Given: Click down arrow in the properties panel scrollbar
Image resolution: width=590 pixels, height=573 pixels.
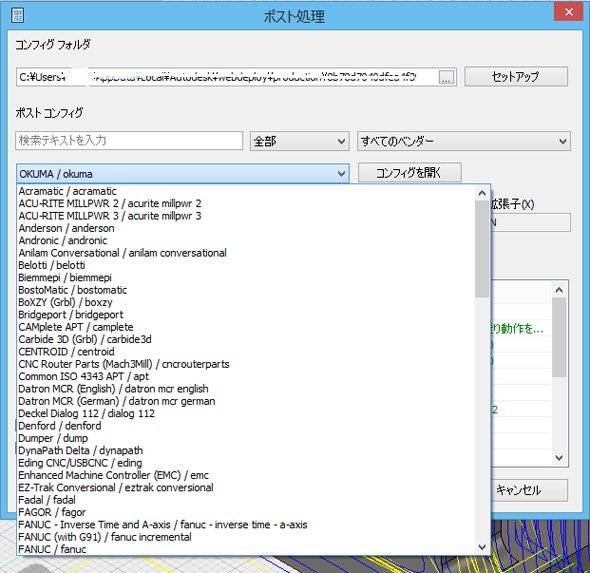Looking at the screenshot, I should pos(559,457).
